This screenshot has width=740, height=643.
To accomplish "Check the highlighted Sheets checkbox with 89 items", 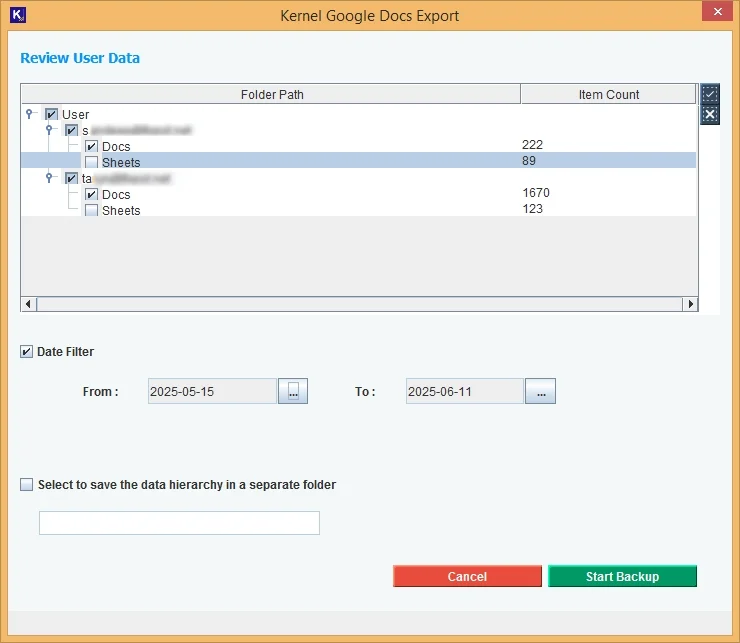I will 92,162.
